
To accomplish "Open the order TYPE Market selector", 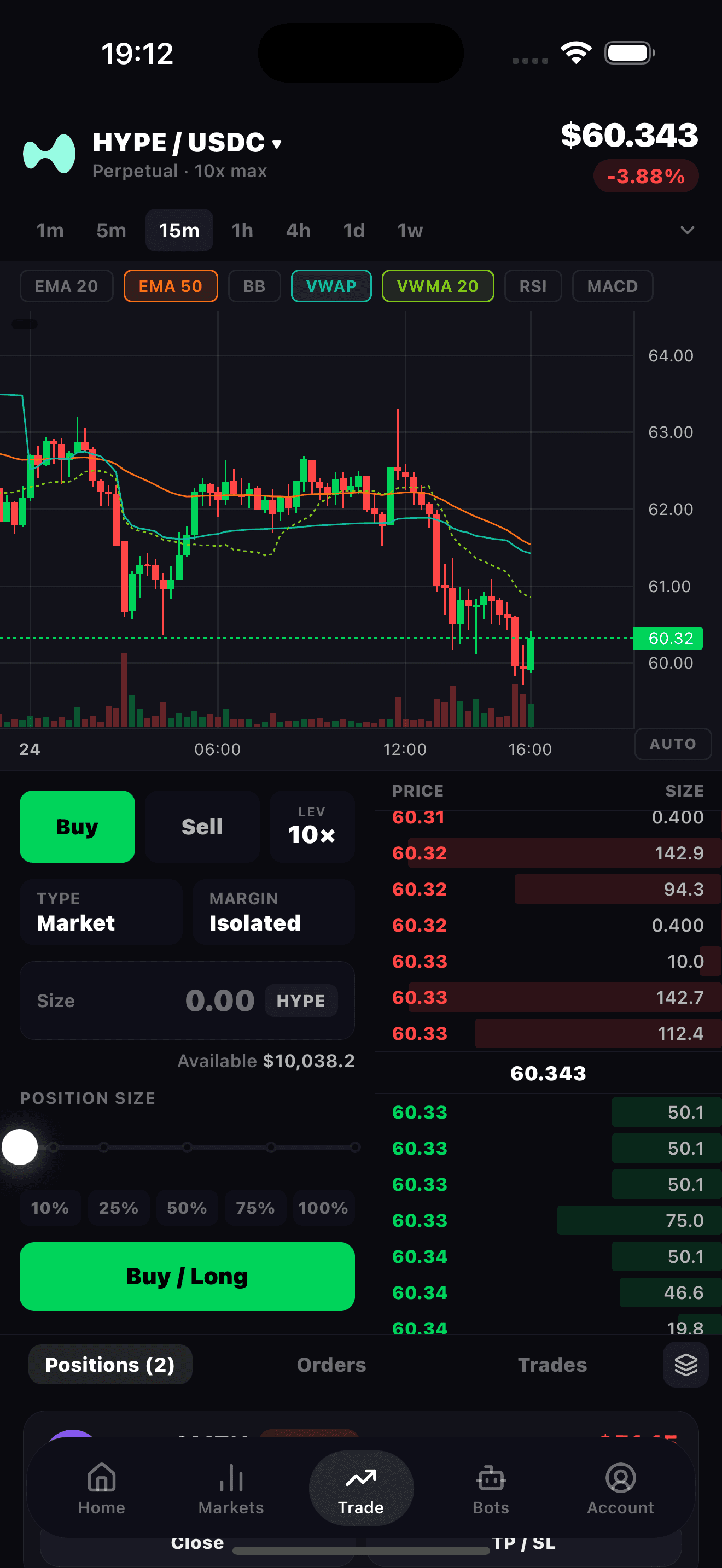I will (x=101, y=912).
